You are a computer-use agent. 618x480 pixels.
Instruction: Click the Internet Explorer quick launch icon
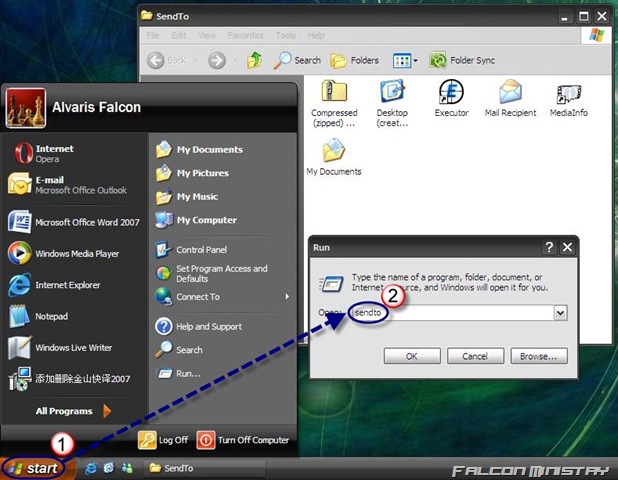[x=91, y=468]
